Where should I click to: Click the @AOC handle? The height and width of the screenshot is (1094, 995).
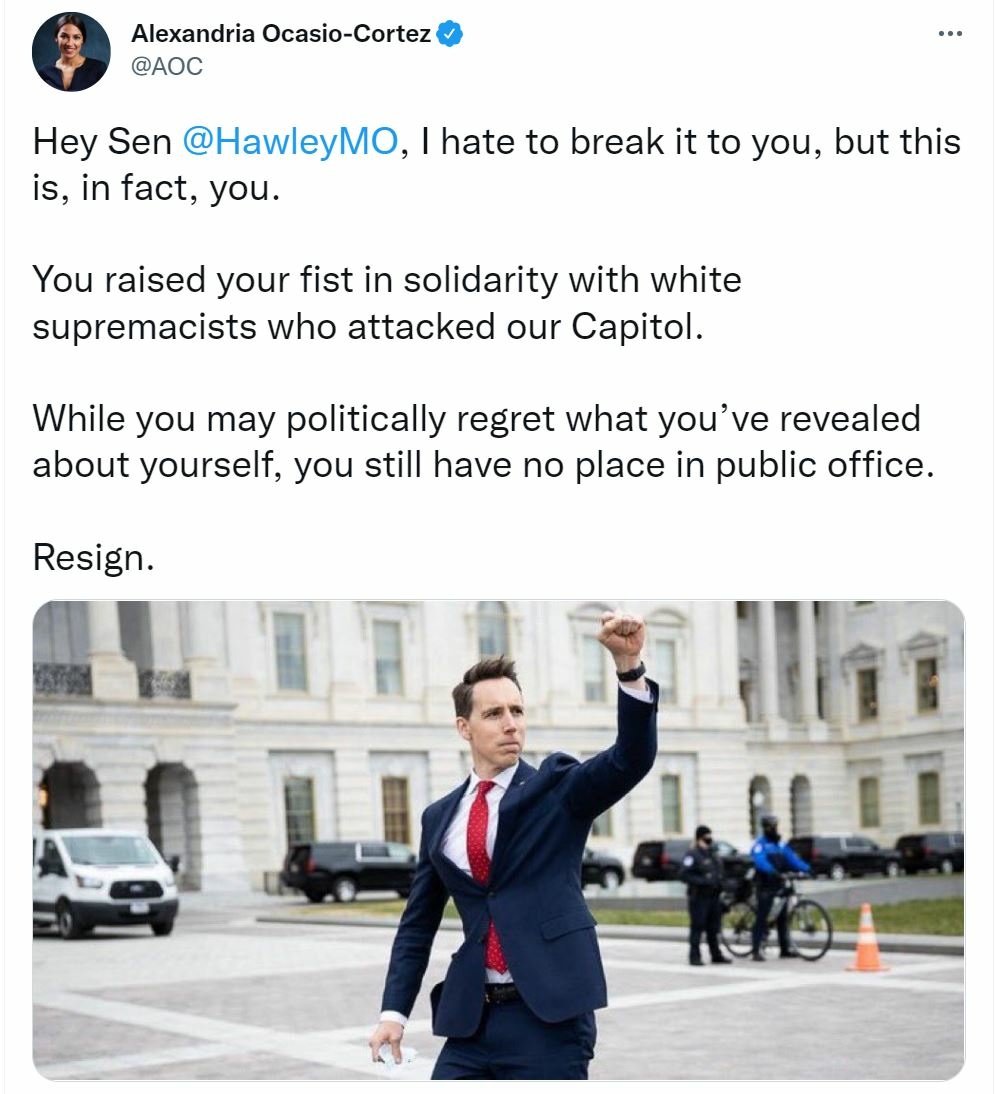pyautogui.click(x=167, y=66)
